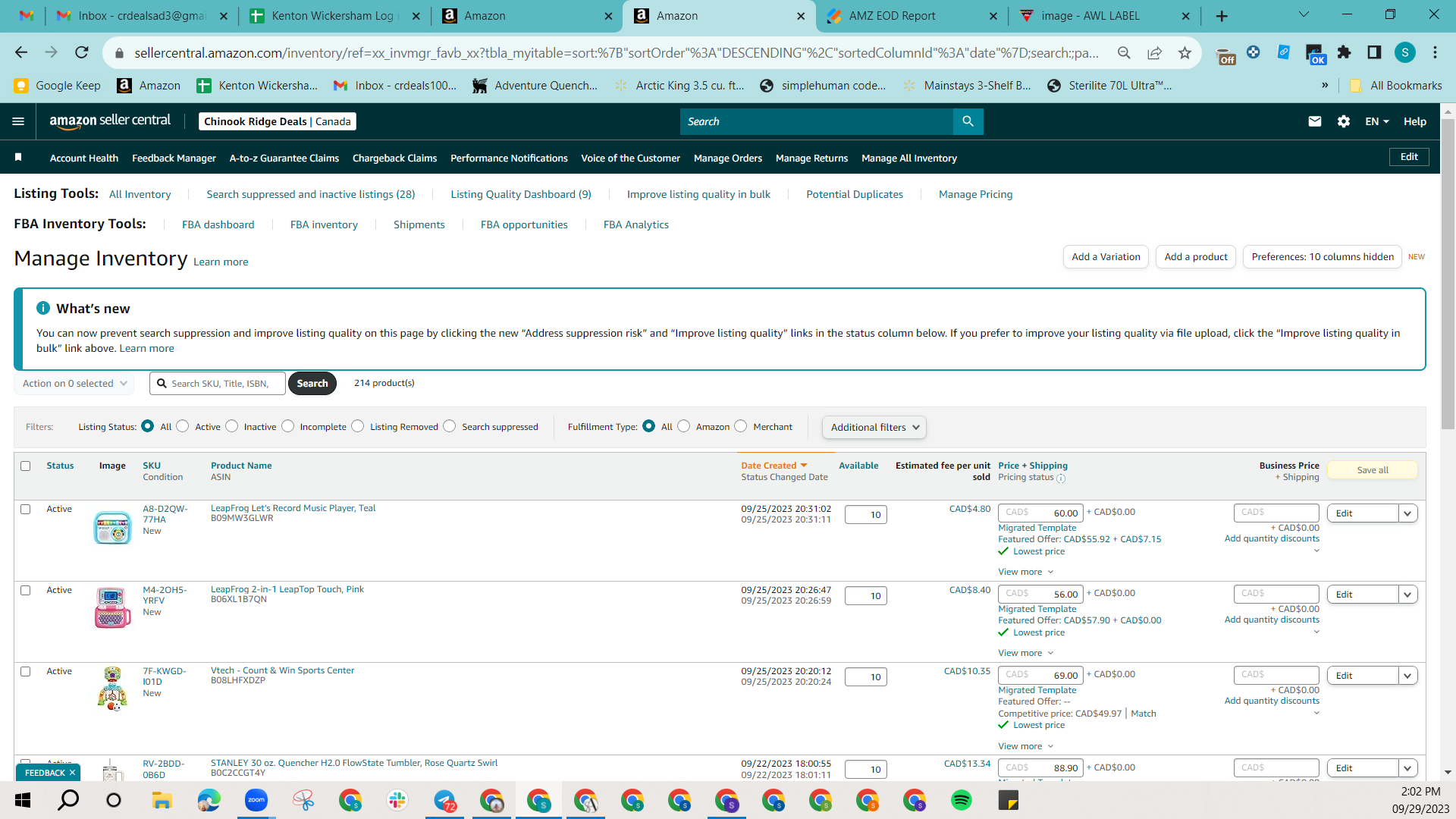Screen dimensions: 1456x819
Task: Open Windows Start menu
Action: tap(22, 800)
